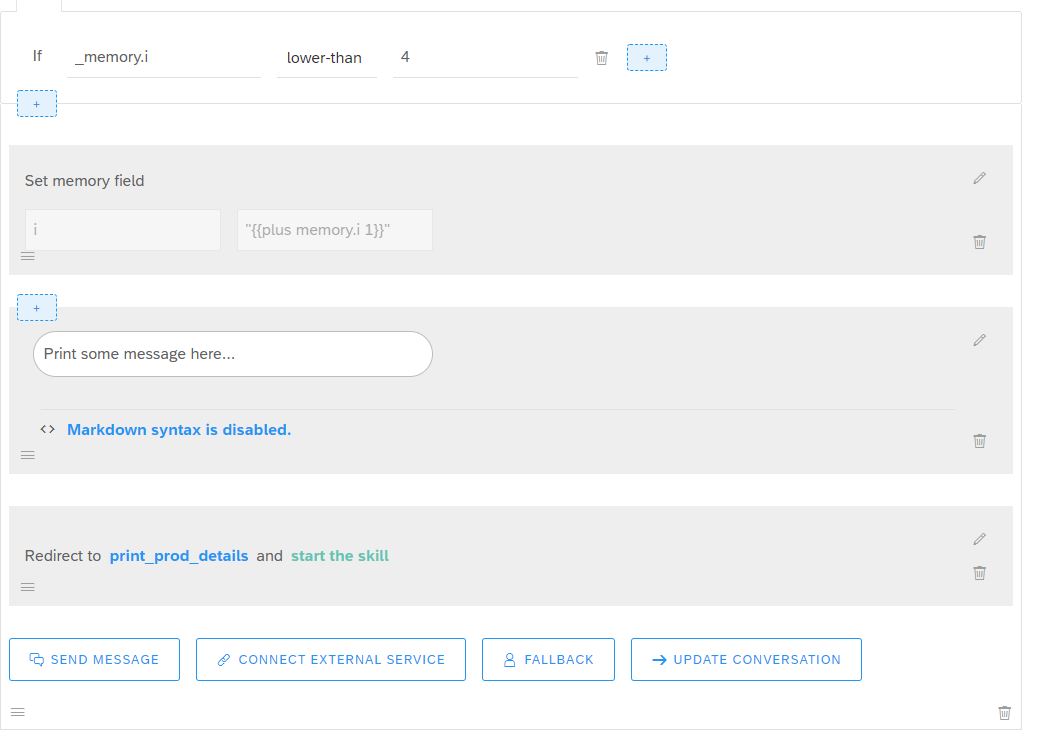
Task: Add condition with plus next to value 4
Action: click(x=647, y=58)
